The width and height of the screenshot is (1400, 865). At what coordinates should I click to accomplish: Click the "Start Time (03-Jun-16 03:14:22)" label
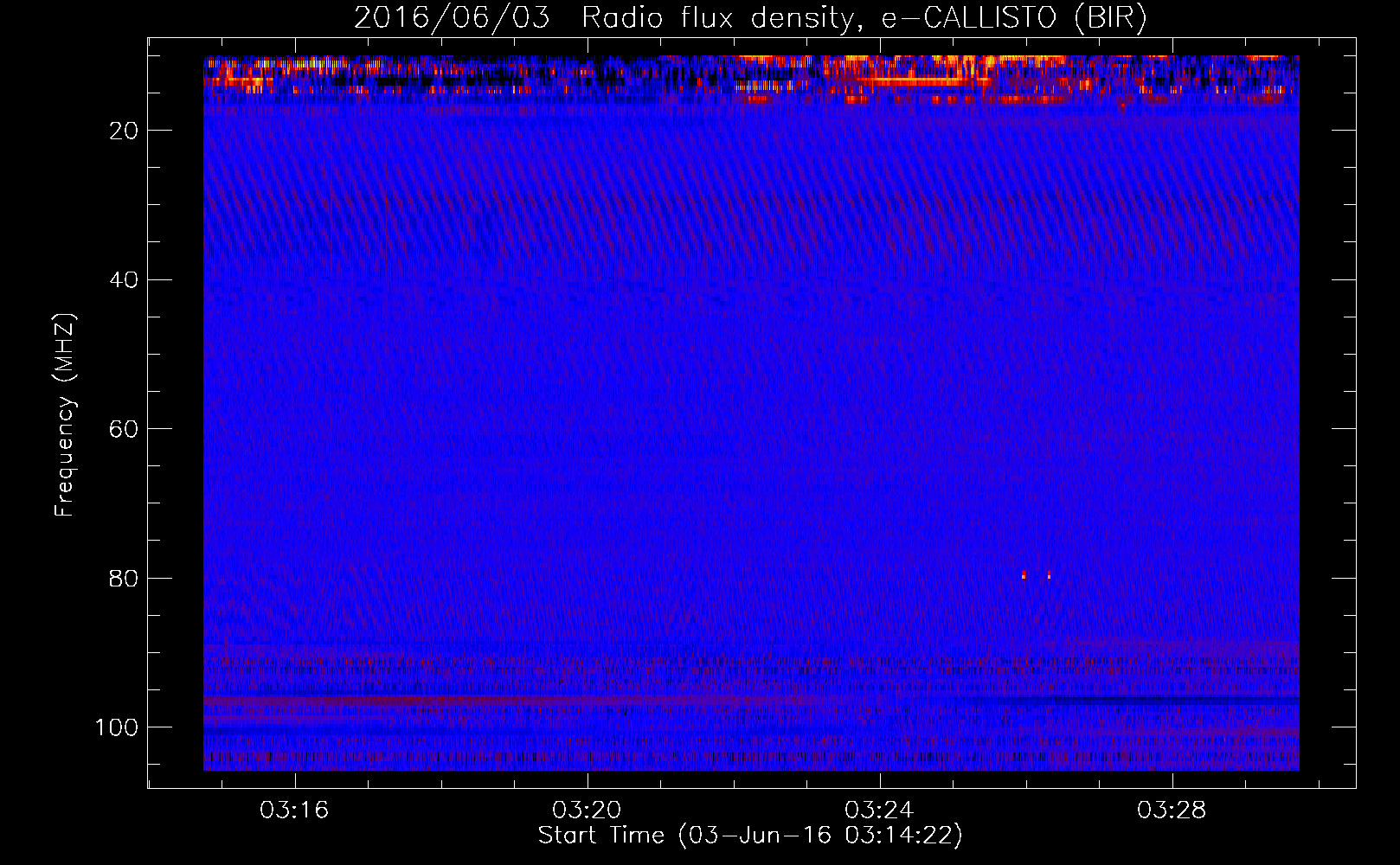click(750, 836)
